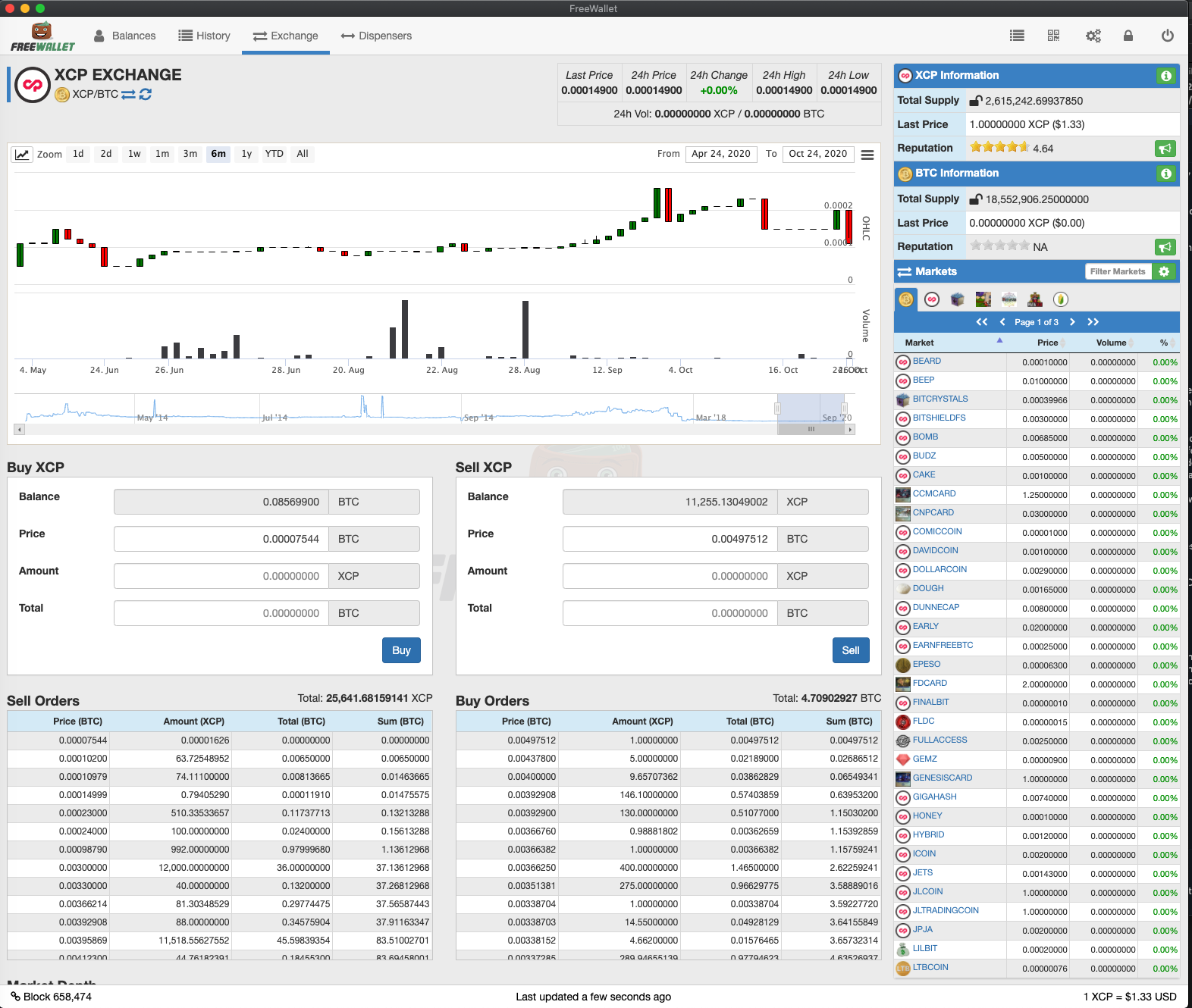Screen dimensions: 1192x1008
Task: Open the markets settings green gear
Action: point(1164,271)
